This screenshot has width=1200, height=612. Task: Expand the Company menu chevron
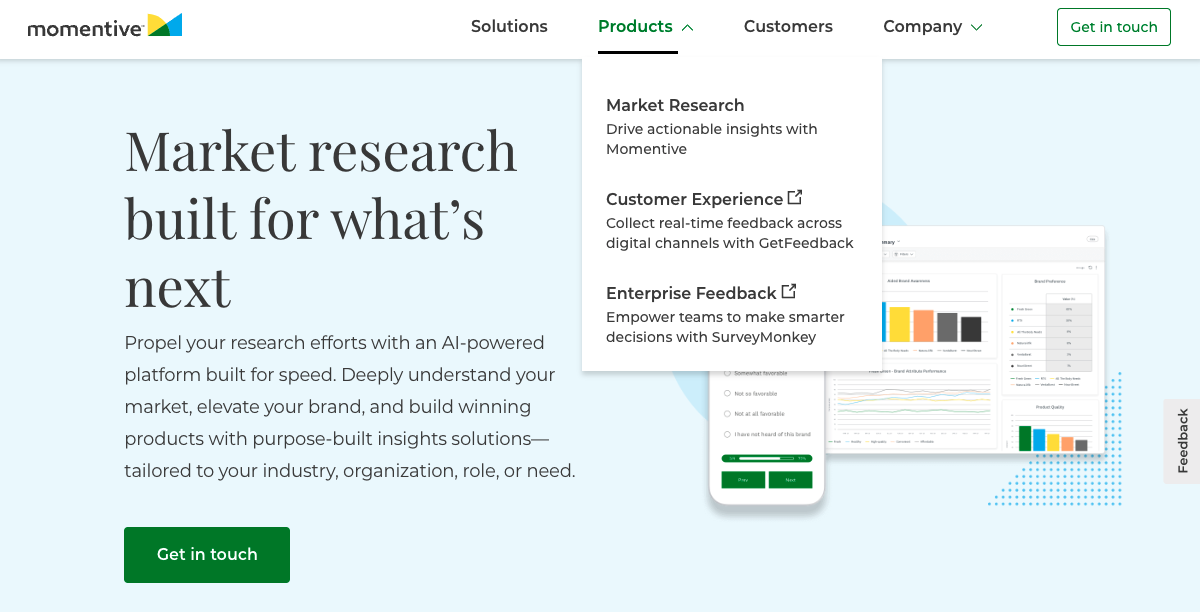click(x=977, y=28)
